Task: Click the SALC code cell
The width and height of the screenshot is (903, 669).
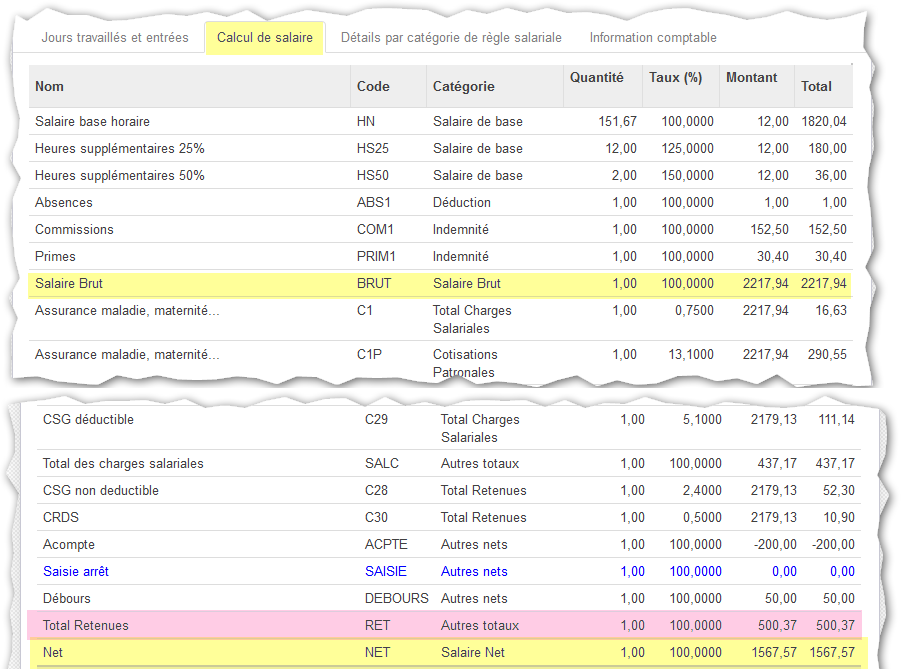Action: pyautogui.click(x=382, y=464)
